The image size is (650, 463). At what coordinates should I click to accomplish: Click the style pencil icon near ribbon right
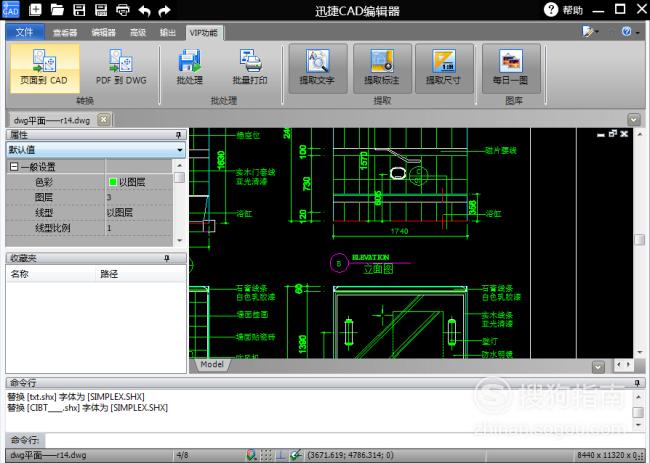pos(587,31)
